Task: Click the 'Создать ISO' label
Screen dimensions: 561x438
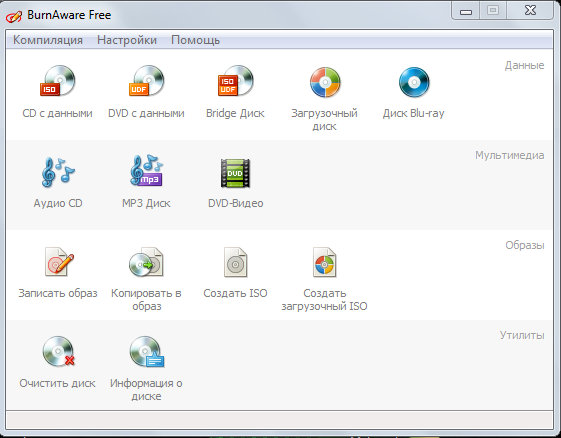Action: click(x=235, y=293)
